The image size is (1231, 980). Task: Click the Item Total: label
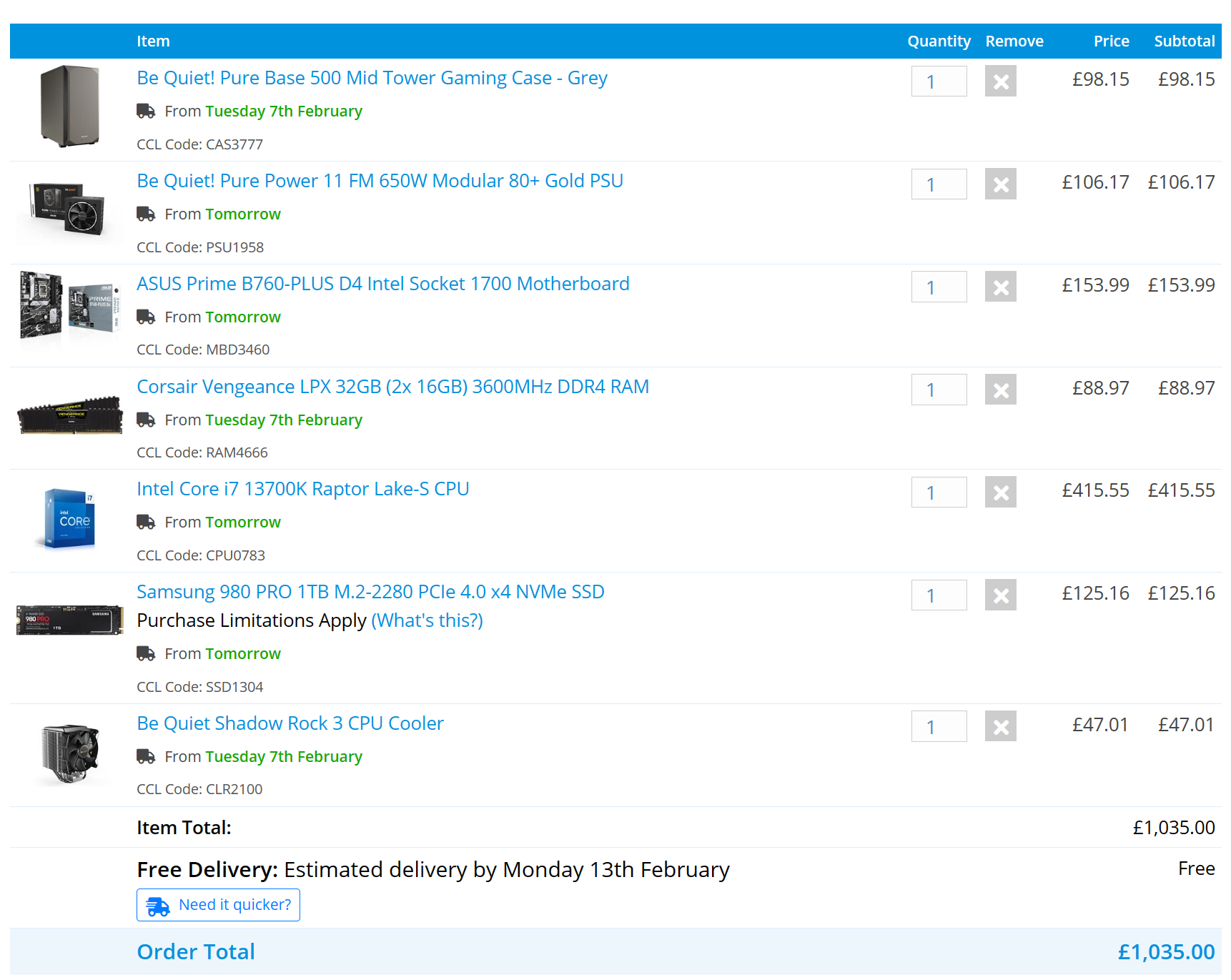(x=184, y=828)
